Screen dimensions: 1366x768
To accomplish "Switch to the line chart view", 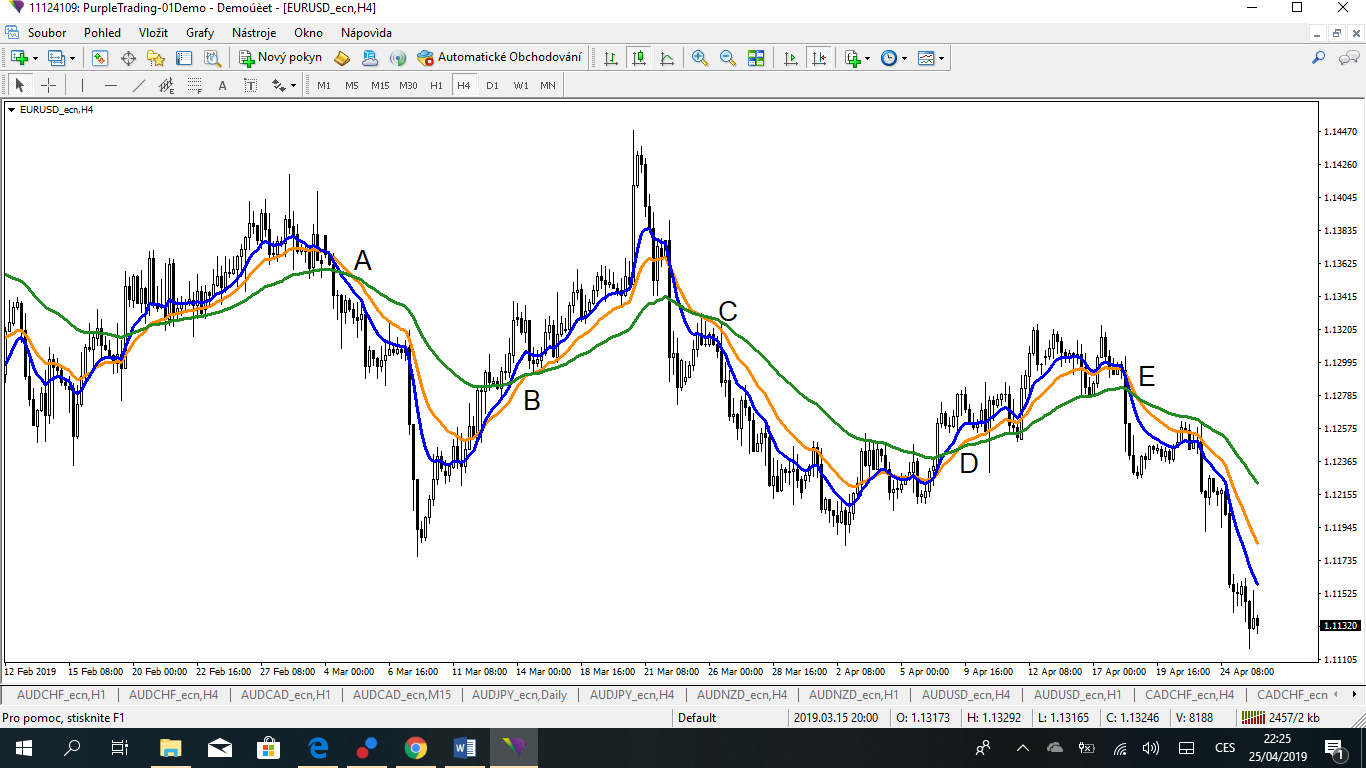I will pos(667,58).
